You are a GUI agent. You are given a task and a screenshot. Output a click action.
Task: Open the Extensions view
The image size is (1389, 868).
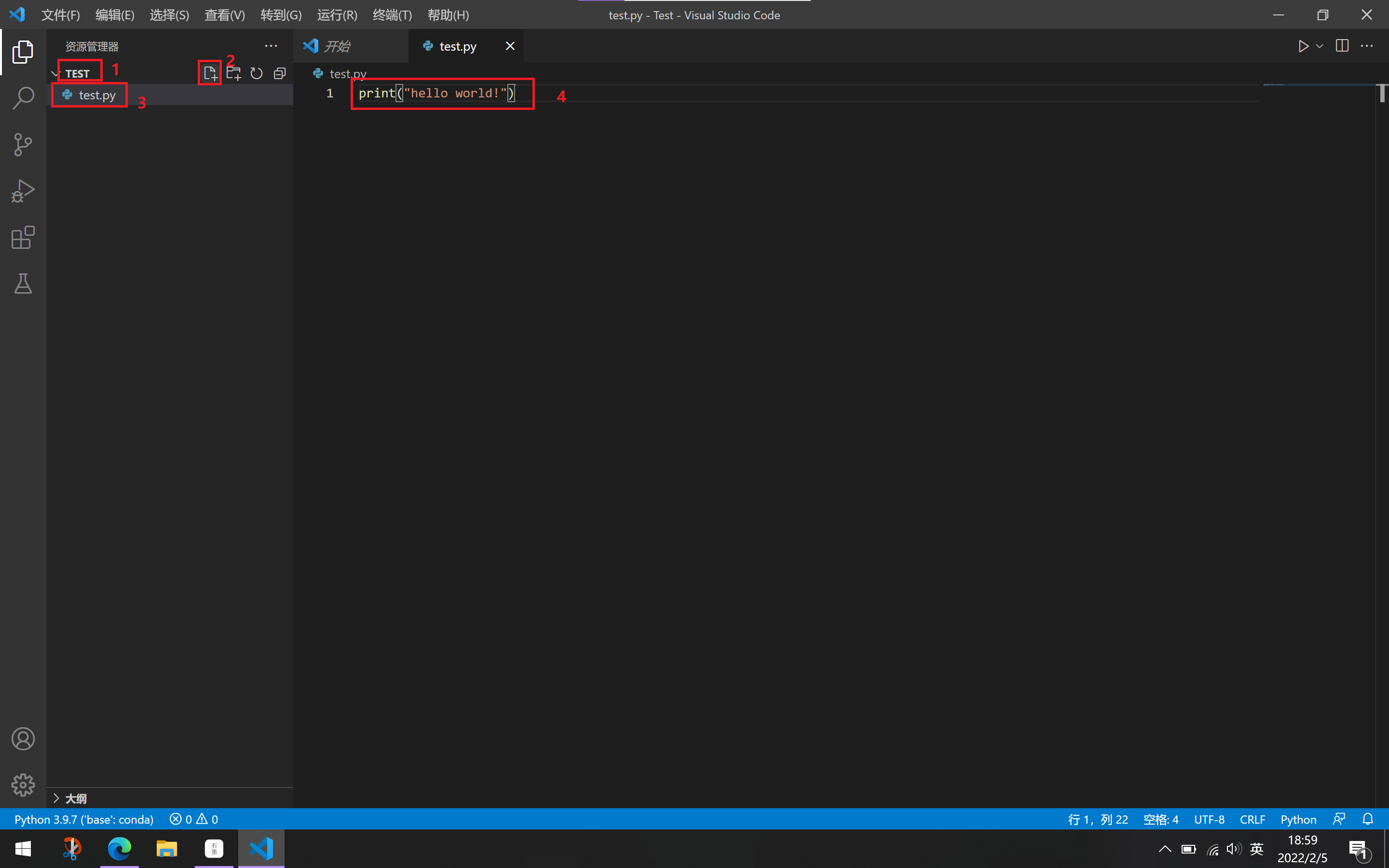pyautogui.click(x=23, y=238)
